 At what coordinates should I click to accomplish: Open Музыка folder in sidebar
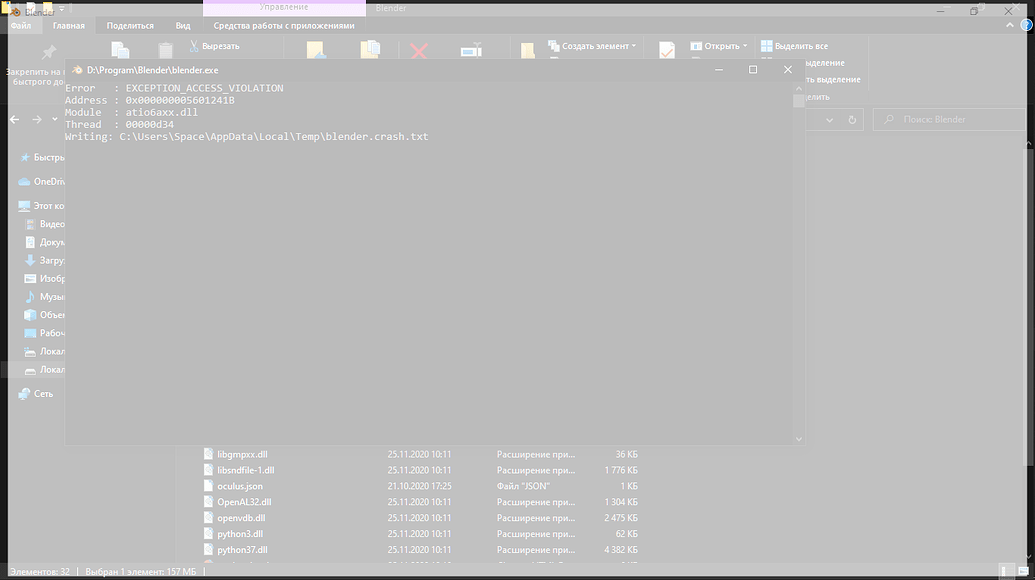[x=45, y=297]
